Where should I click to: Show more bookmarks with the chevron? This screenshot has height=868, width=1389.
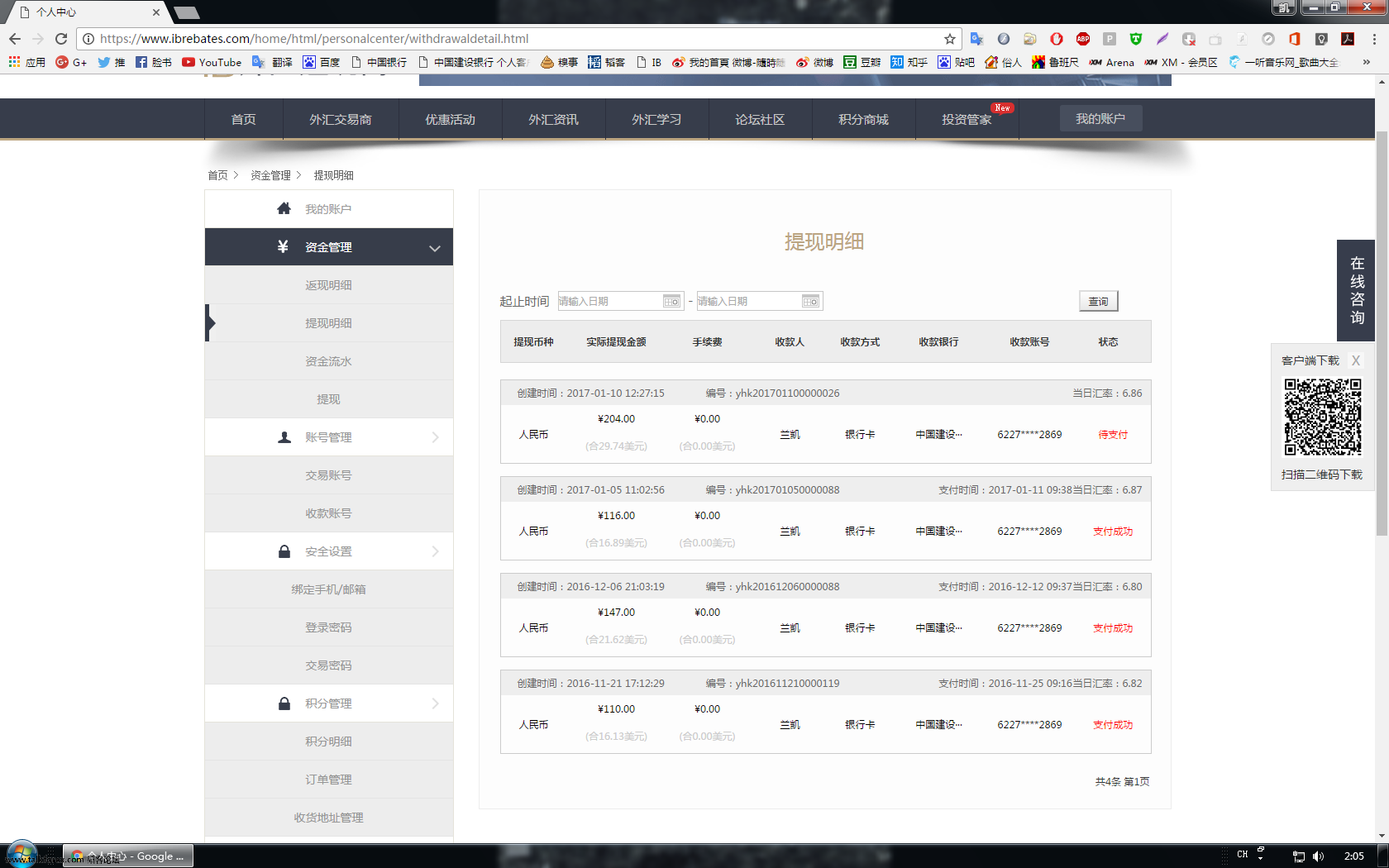1366,62
